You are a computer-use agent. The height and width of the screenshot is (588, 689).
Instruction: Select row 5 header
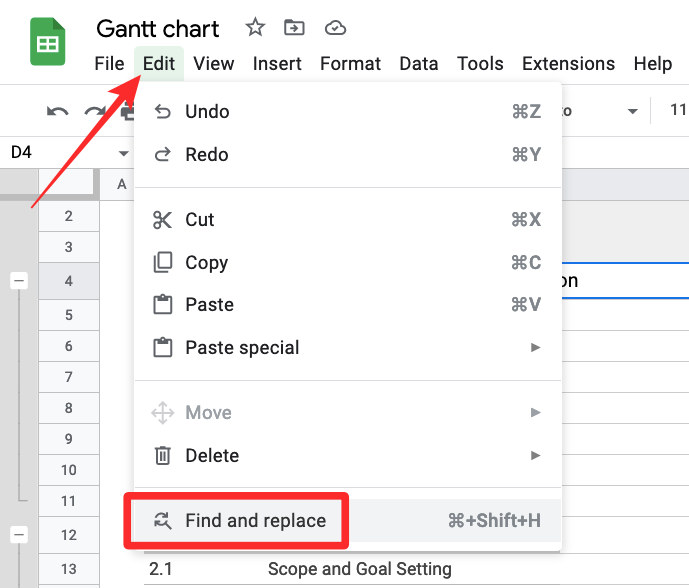click(x=69, y=315)
